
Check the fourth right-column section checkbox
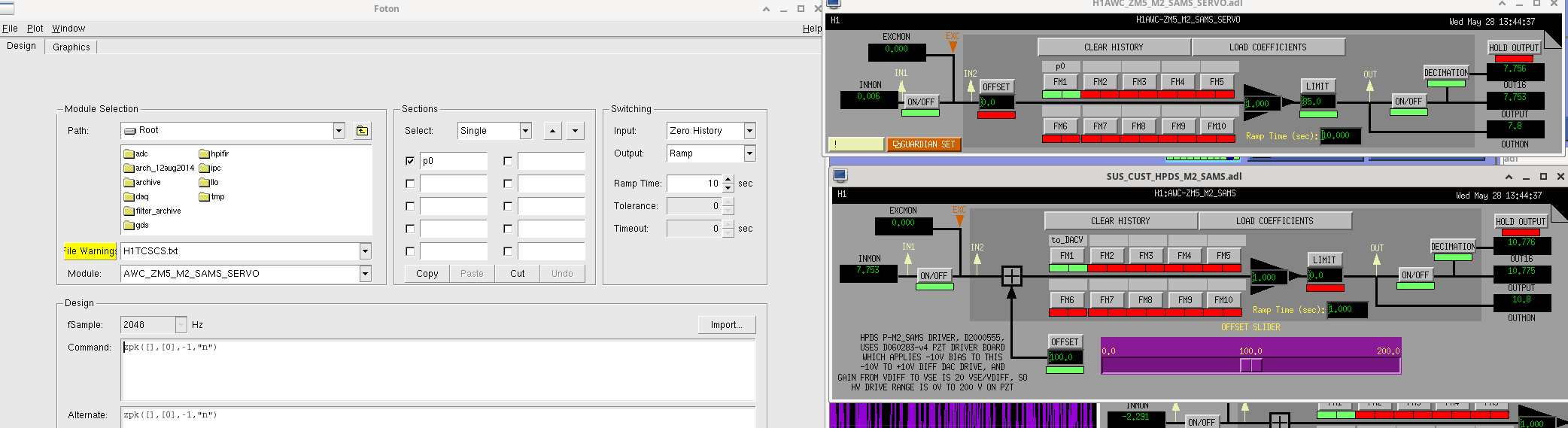click(x=508, y=229)
